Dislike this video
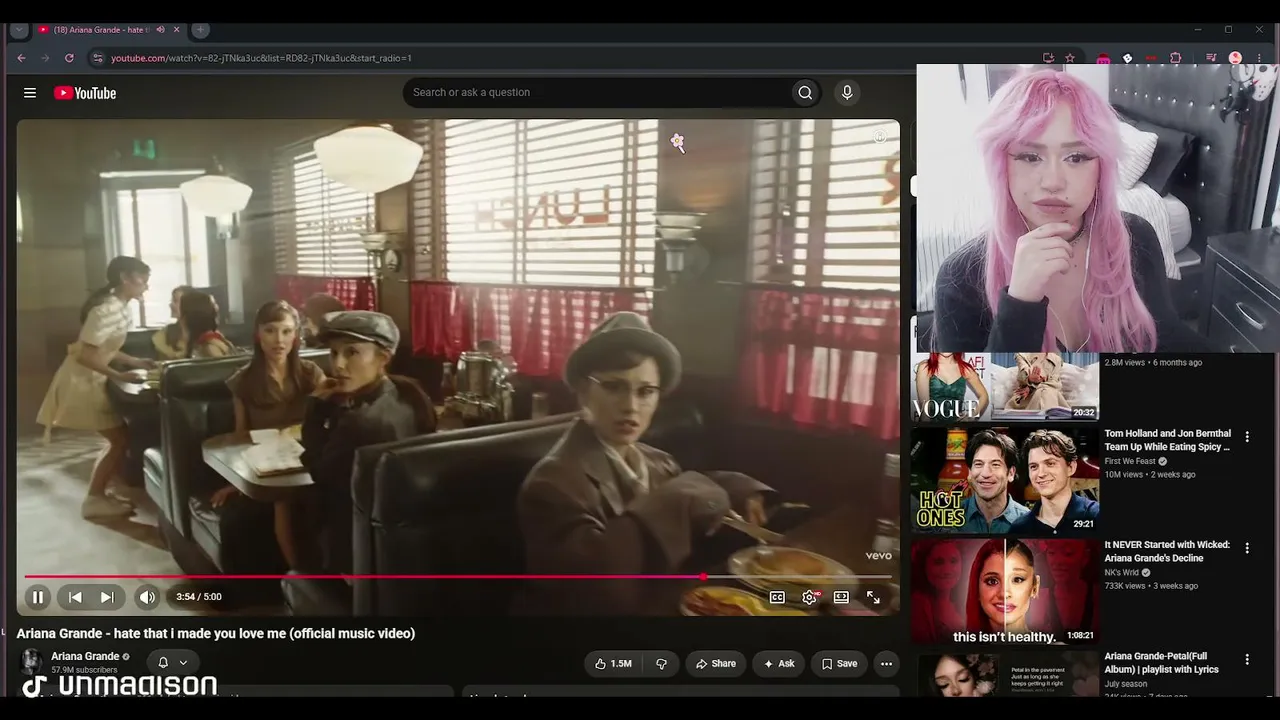The width and height of the screenshot is (1280, 720). 661,663
